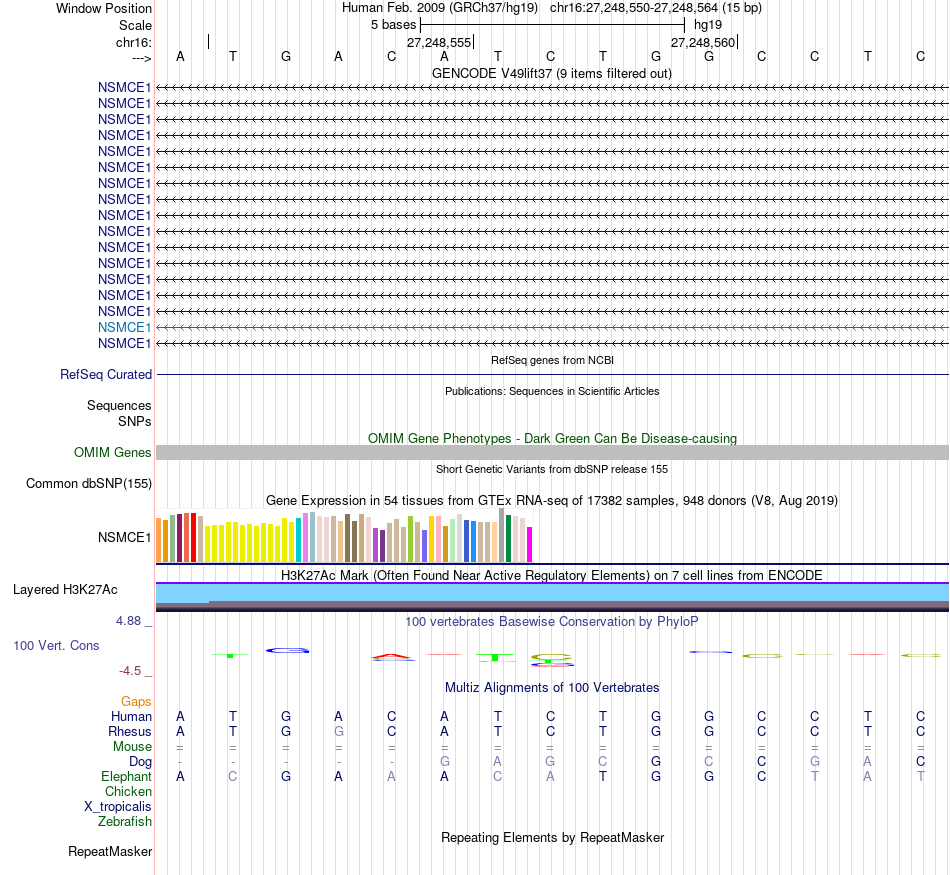This screenshot has width=950, height=875.
Task: Select the Human alignment row label
Action: [x=131, y=717]
